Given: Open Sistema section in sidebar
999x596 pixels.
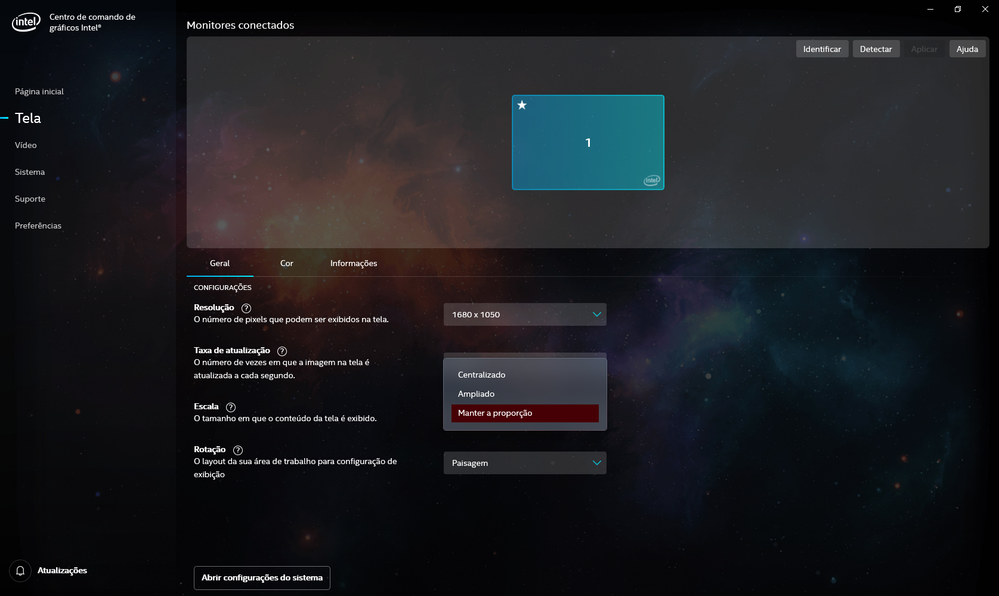Looking at the screenshot, I should point(30,172).
